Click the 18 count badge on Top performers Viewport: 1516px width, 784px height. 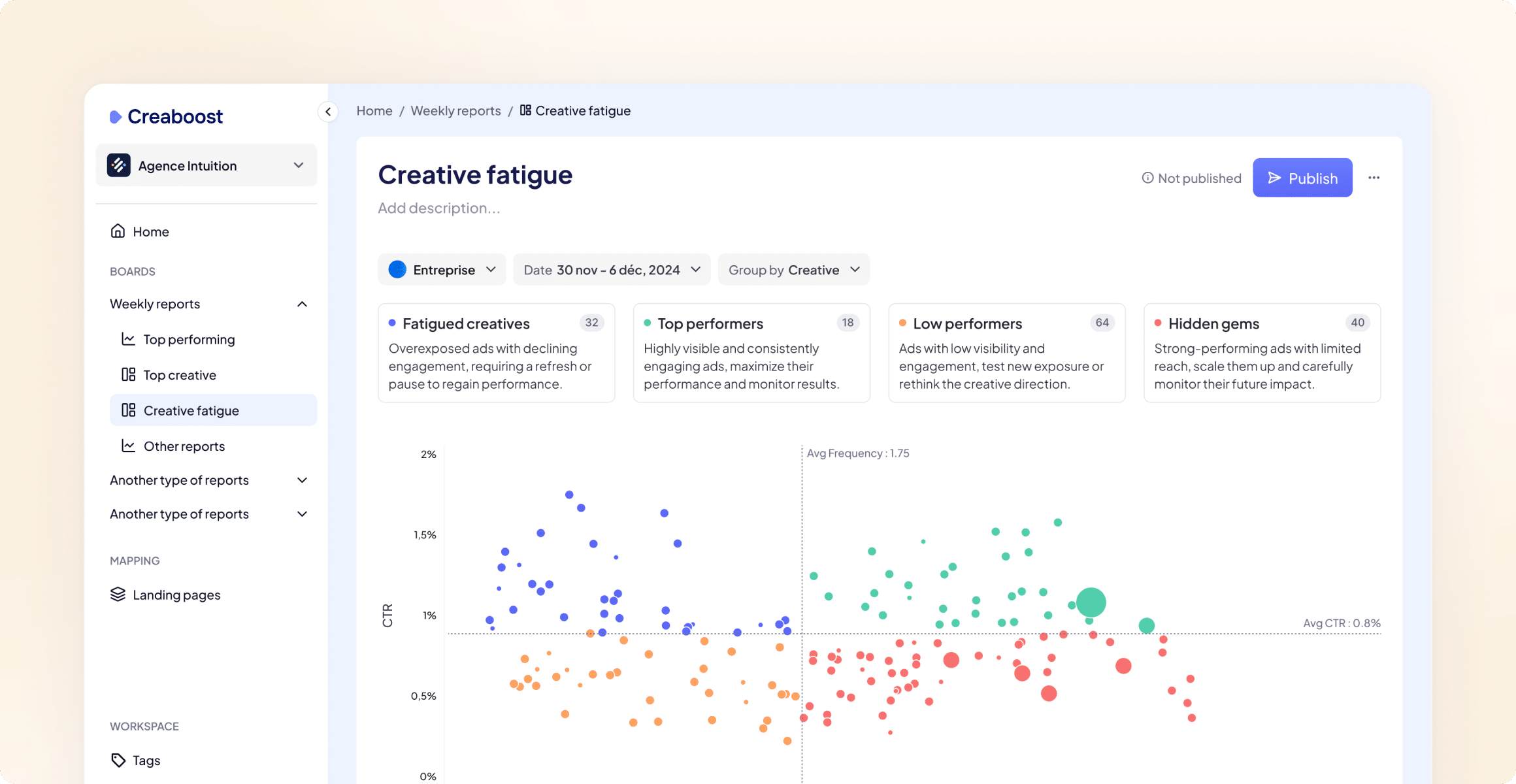pyautogui.click(x=848, y=323)
